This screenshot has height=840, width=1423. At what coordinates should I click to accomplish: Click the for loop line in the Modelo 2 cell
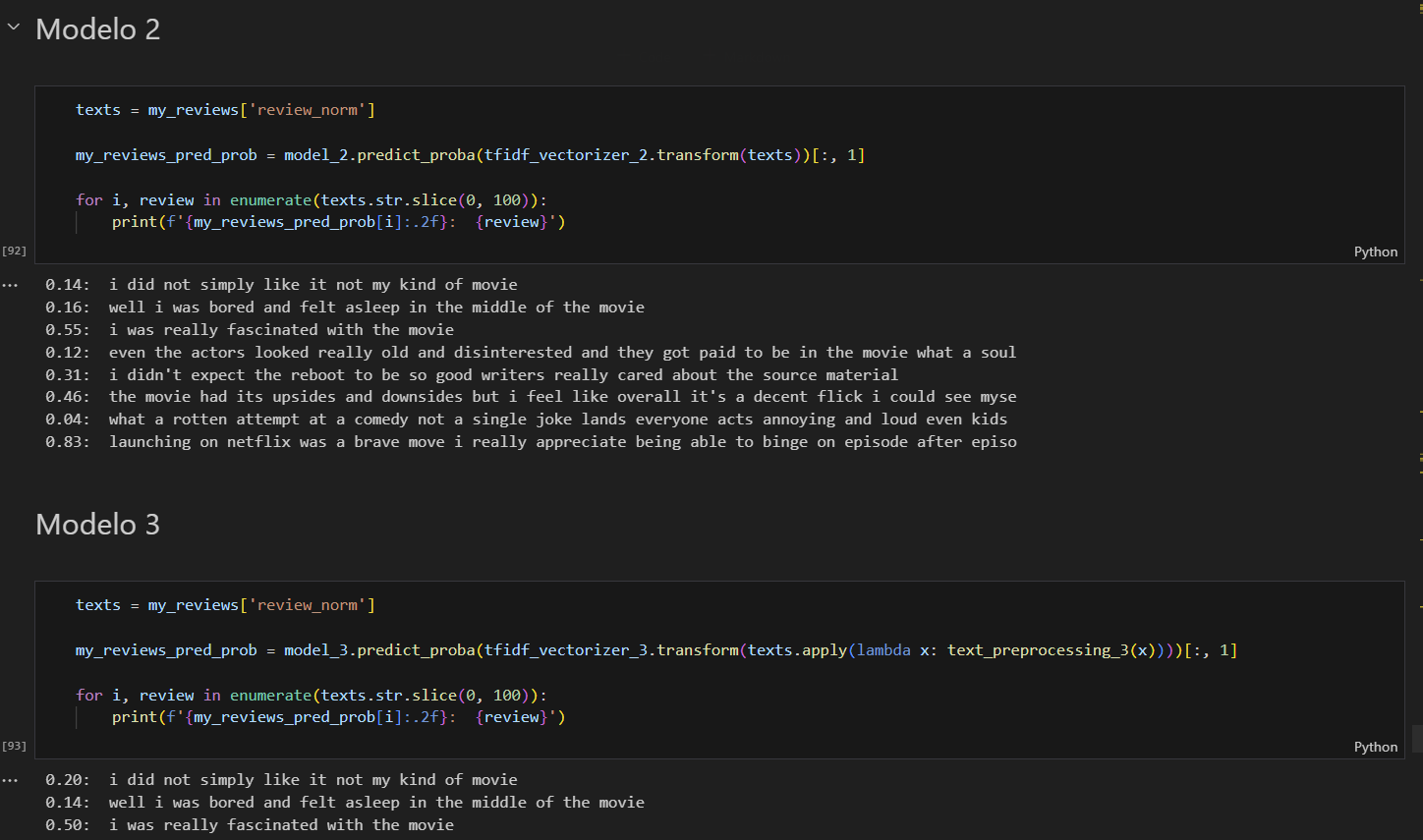(x=311, y=200)
